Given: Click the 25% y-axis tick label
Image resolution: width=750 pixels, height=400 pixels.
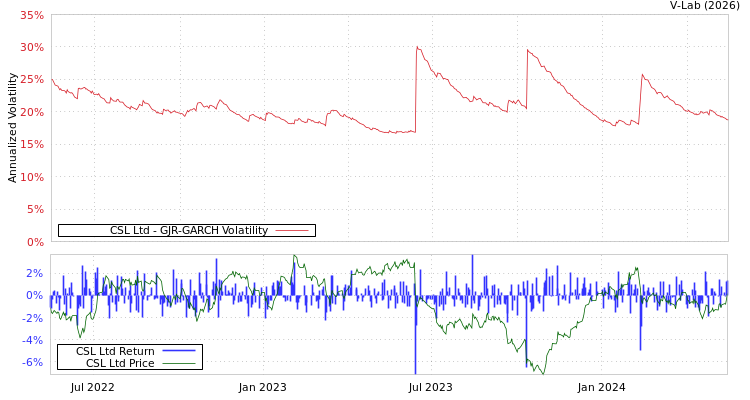Looking at the screenshot, I should (31, 80).
